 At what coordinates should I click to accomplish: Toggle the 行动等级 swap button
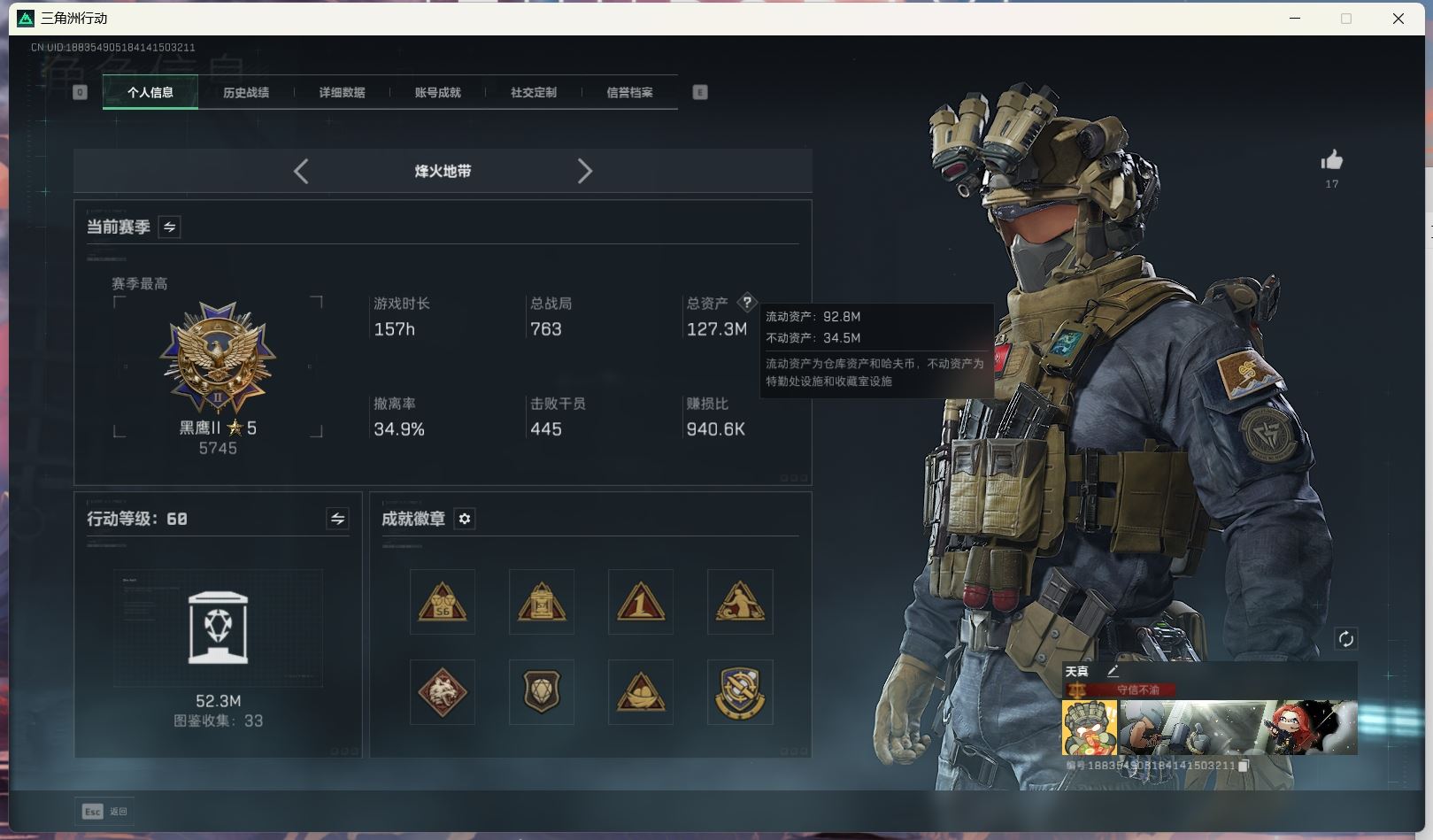click(337, 519)
